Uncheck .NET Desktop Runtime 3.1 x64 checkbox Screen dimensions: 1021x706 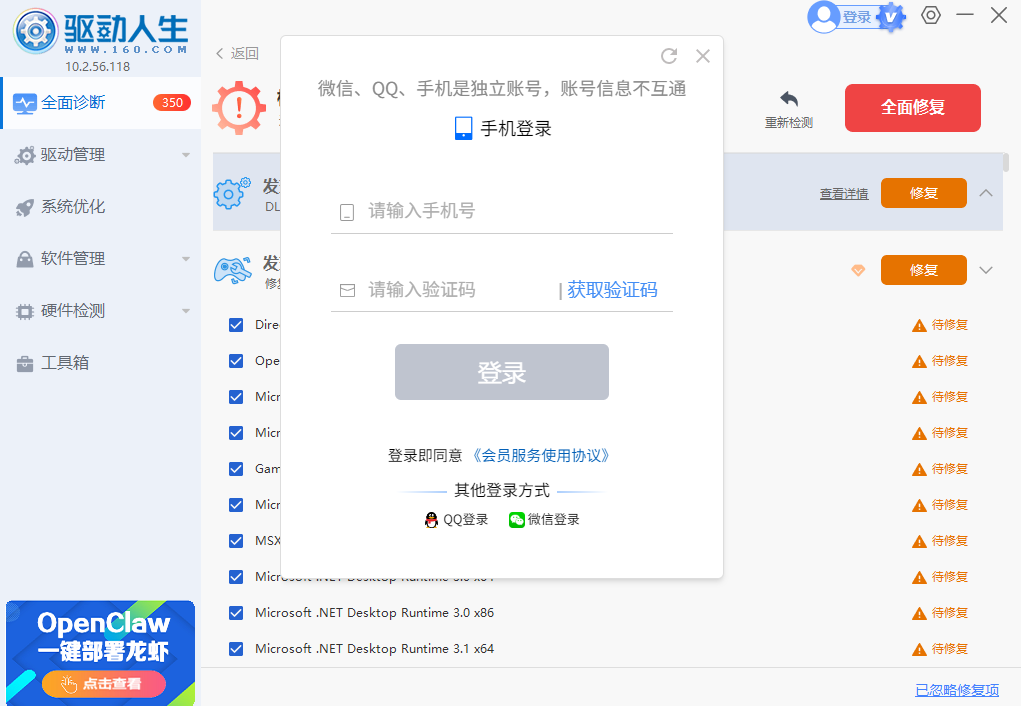coord(236,649)
